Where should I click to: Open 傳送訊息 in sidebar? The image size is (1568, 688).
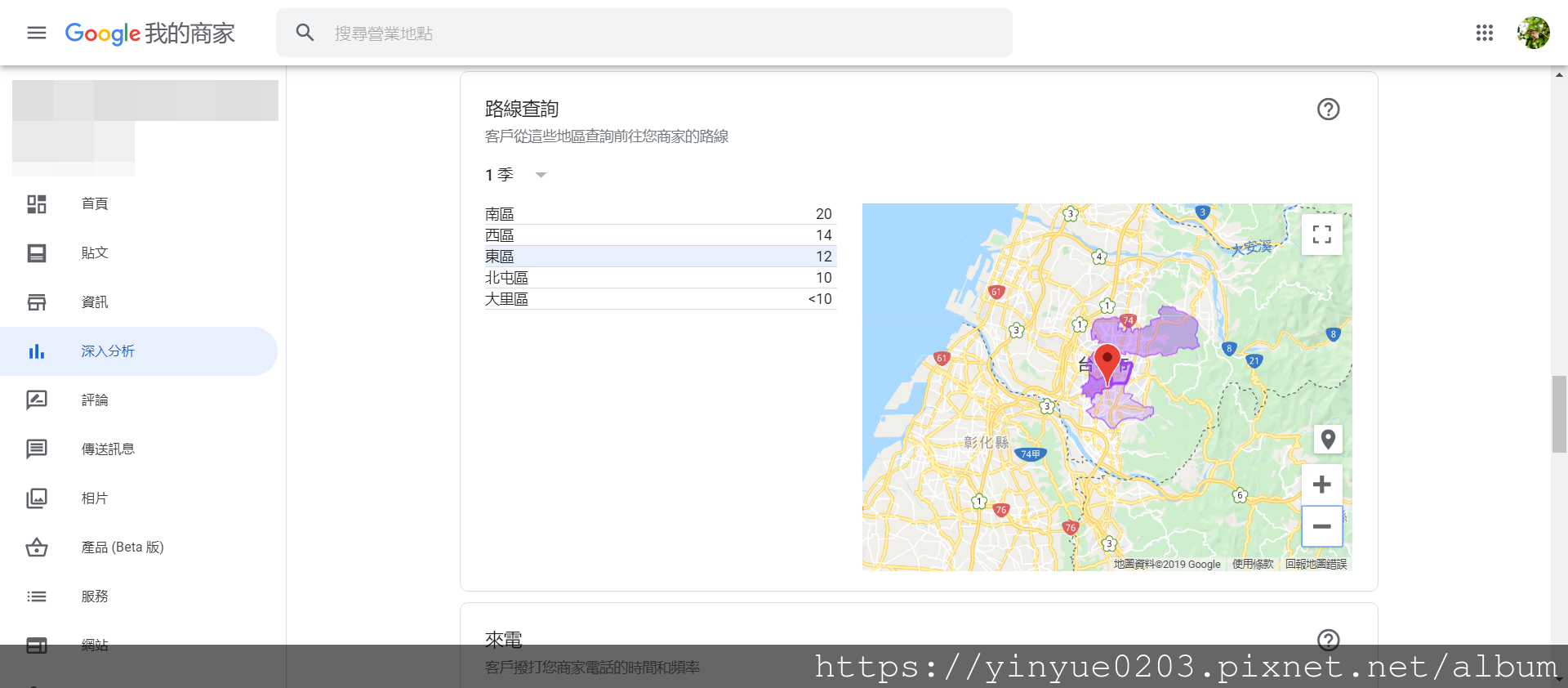tap(108, 449)
